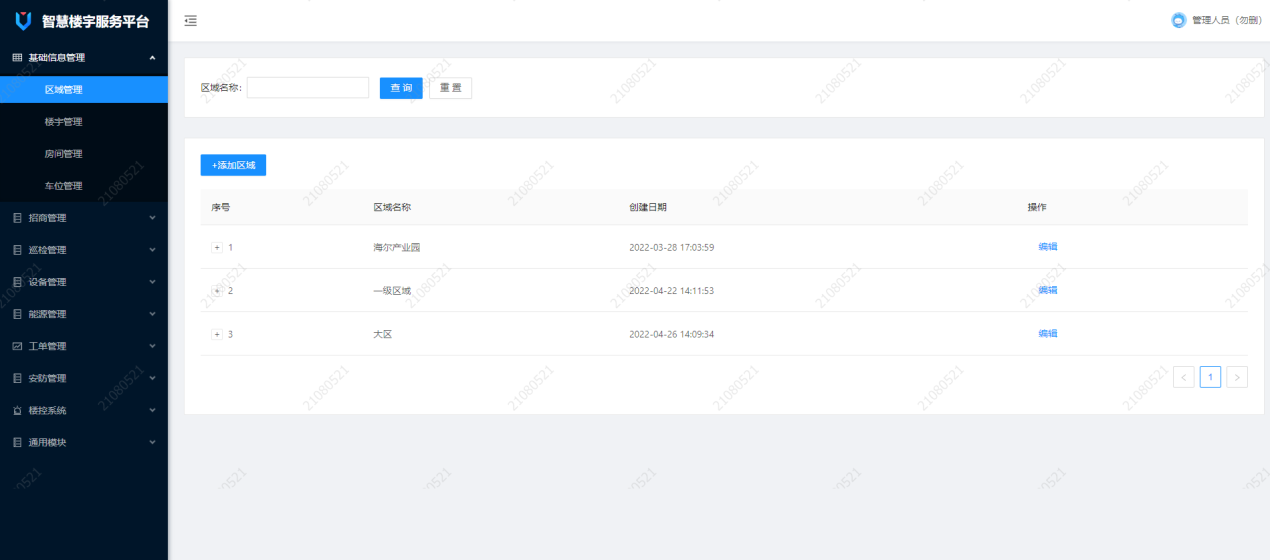Screen dimensions: 1270x560
Task: Focus the 区域名称 input field
Action: (308, 88)
